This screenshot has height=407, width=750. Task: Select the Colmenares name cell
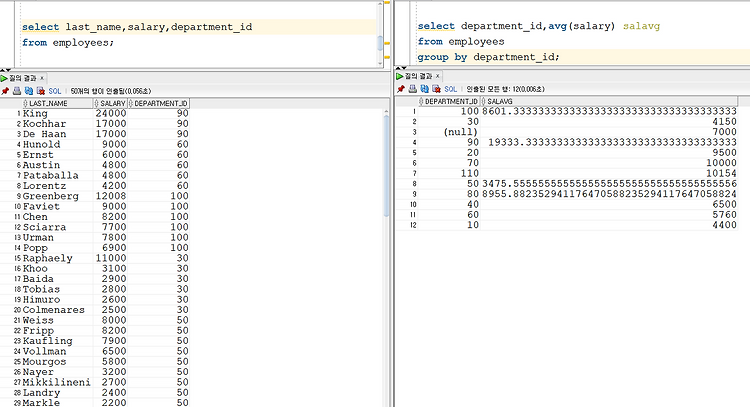coord(57,310)
